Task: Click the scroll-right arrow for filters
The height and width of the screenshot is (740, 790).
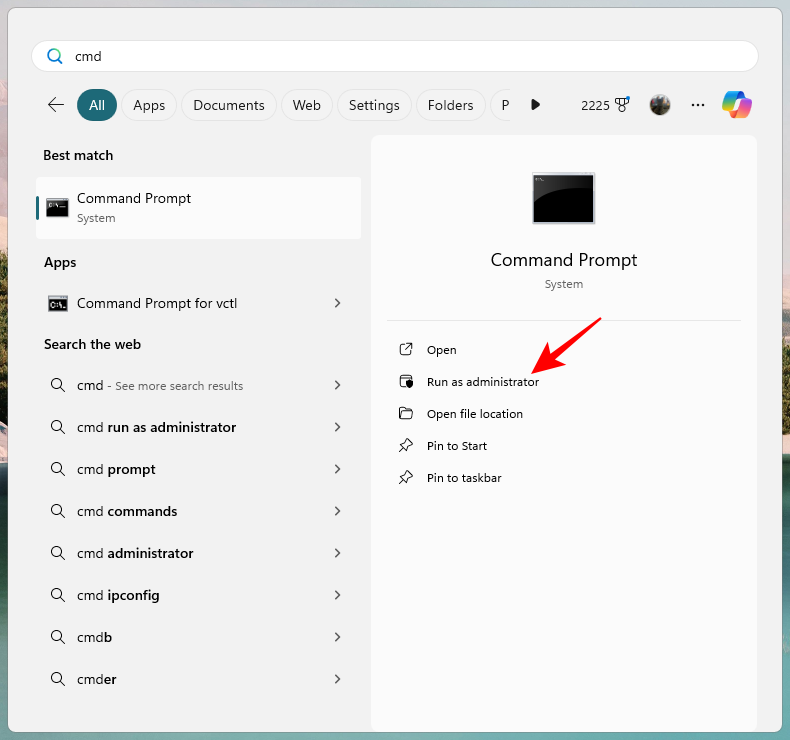Action: [535, 105]
